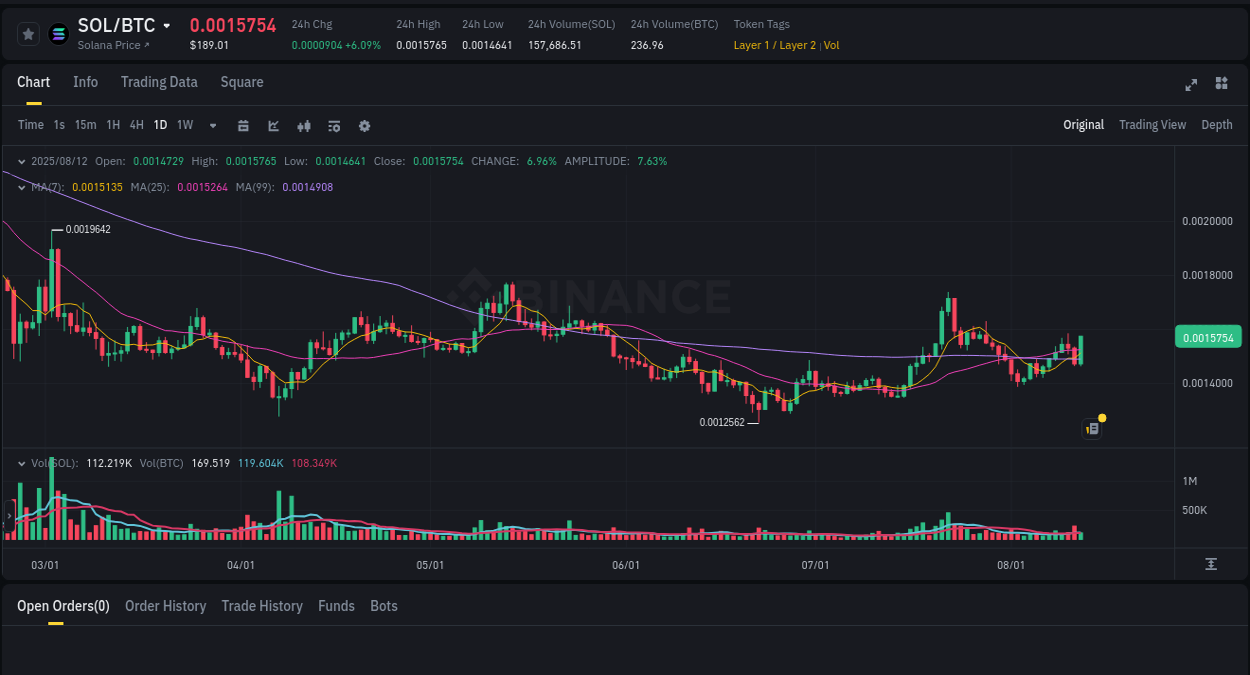Open the Order History tab
This screenshot has width=1250, height=675.
pyautogui.click(x=165, y=606)
